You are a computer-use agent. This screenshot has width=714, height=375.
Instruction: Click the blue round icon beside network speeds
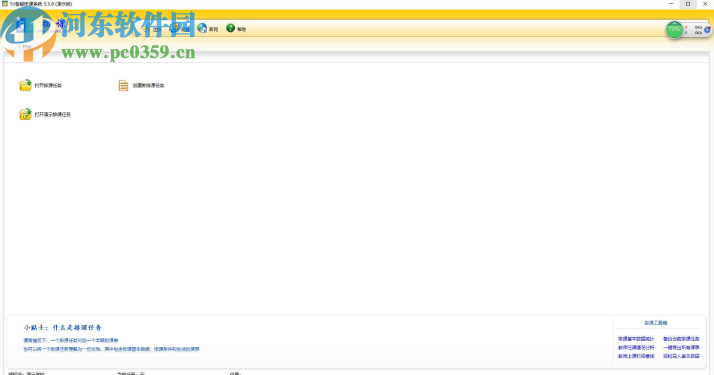tap(707, 30)
